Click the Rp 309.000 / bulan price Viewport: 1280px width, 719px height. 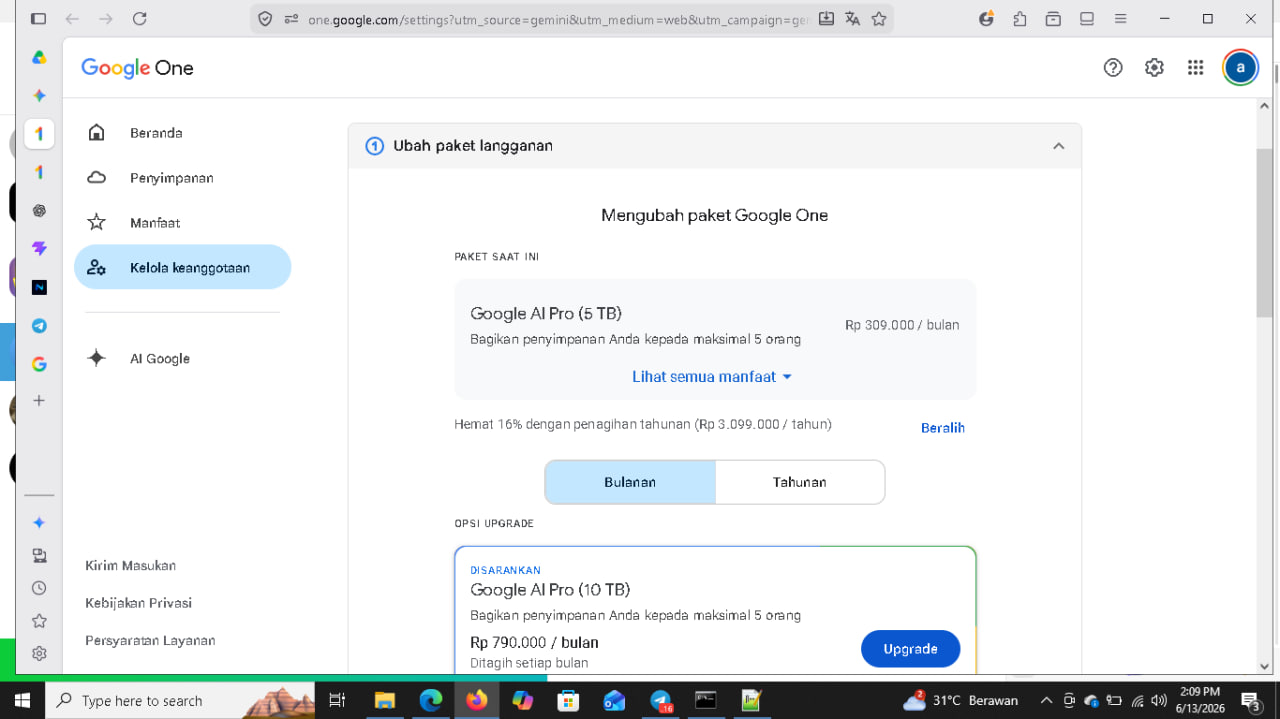pyautogui.click(x=902, y=325)
